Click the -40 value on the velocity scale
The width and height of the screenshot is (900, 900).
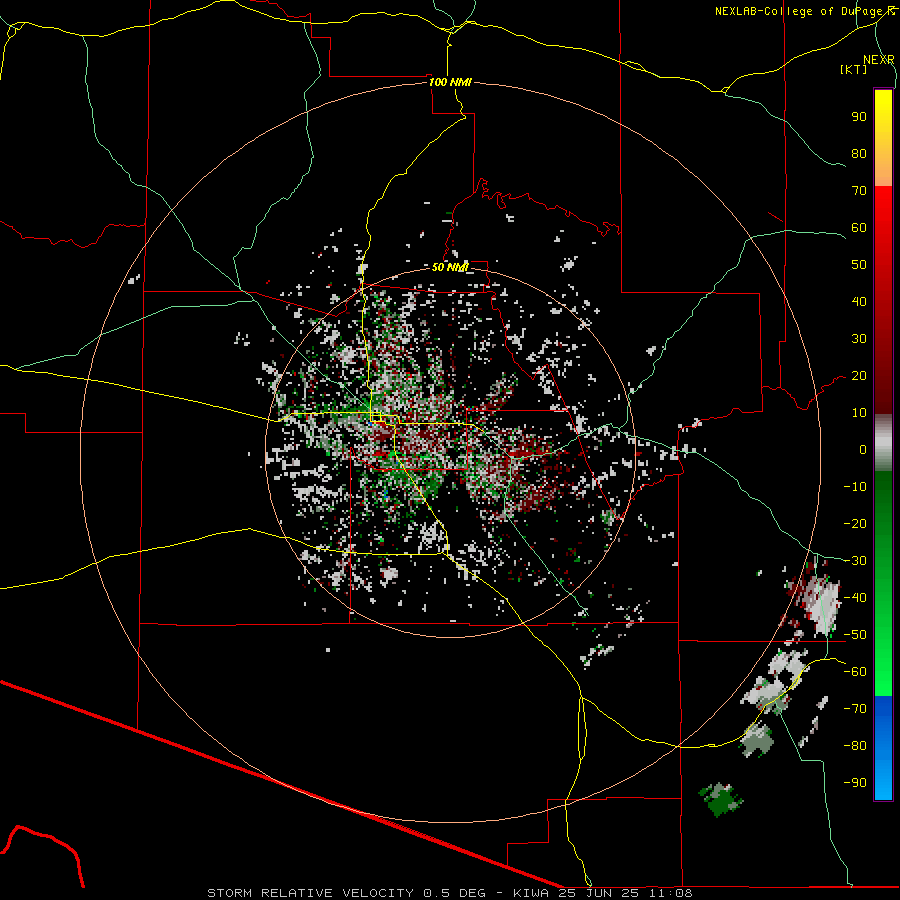pyautogui.click(x=855, y=598)
